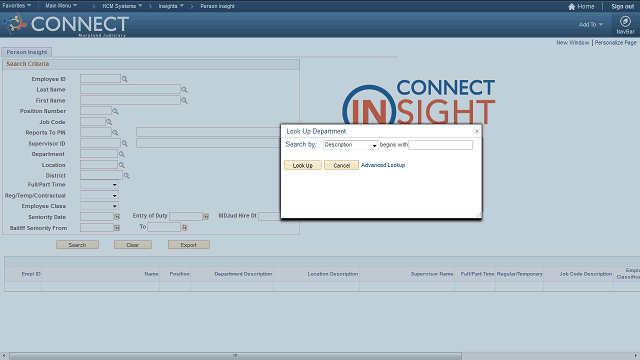Open the Entry of Duty calendar picker
The width and height of the screenshot is (640, 360).
click(x=206, y=217)
